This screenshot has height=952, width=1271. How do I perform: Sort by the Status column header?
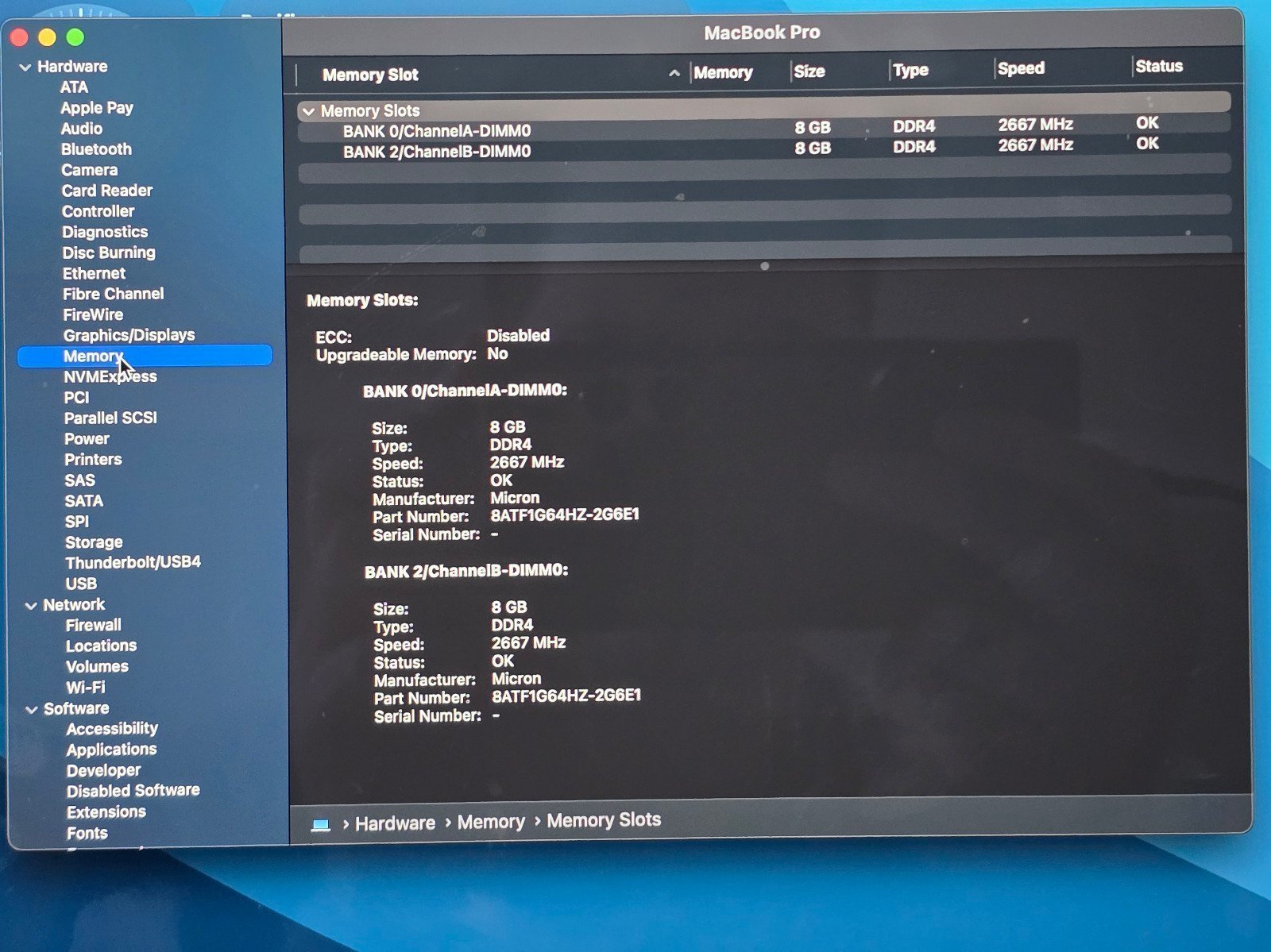click(1159, 67)
